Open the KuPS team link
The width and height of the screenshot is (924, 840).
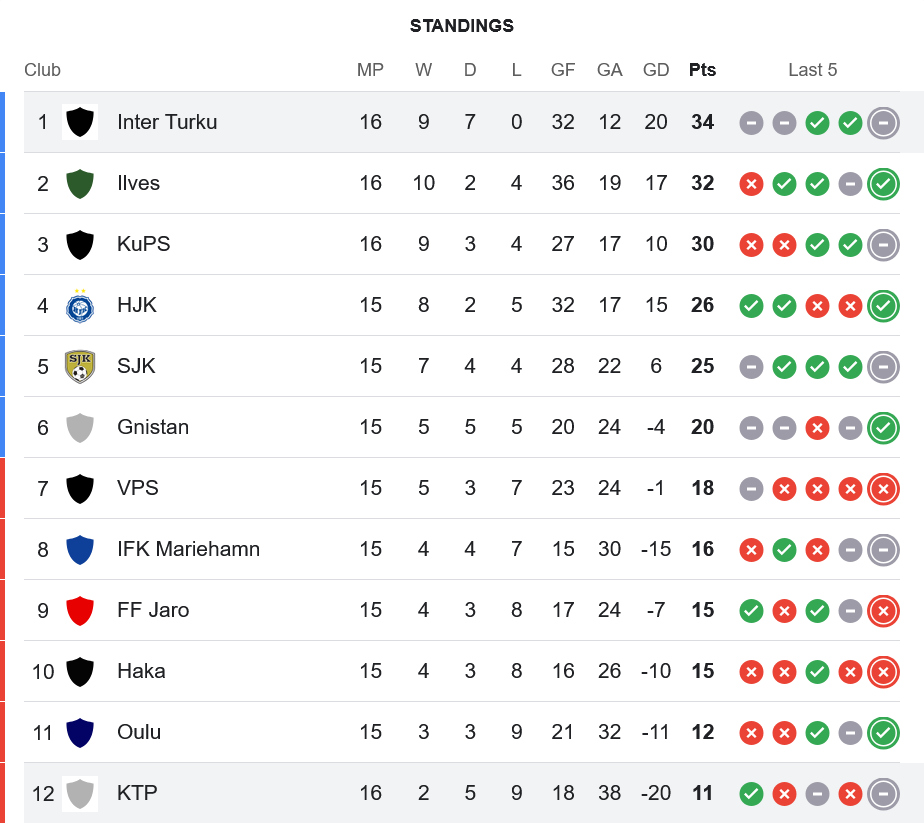[144, 244]
